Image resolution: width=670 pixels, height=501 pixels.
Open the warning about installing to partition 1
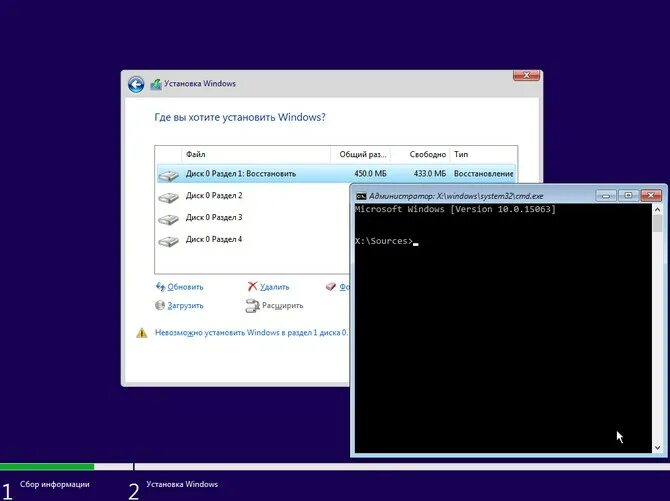pos(251,333)
